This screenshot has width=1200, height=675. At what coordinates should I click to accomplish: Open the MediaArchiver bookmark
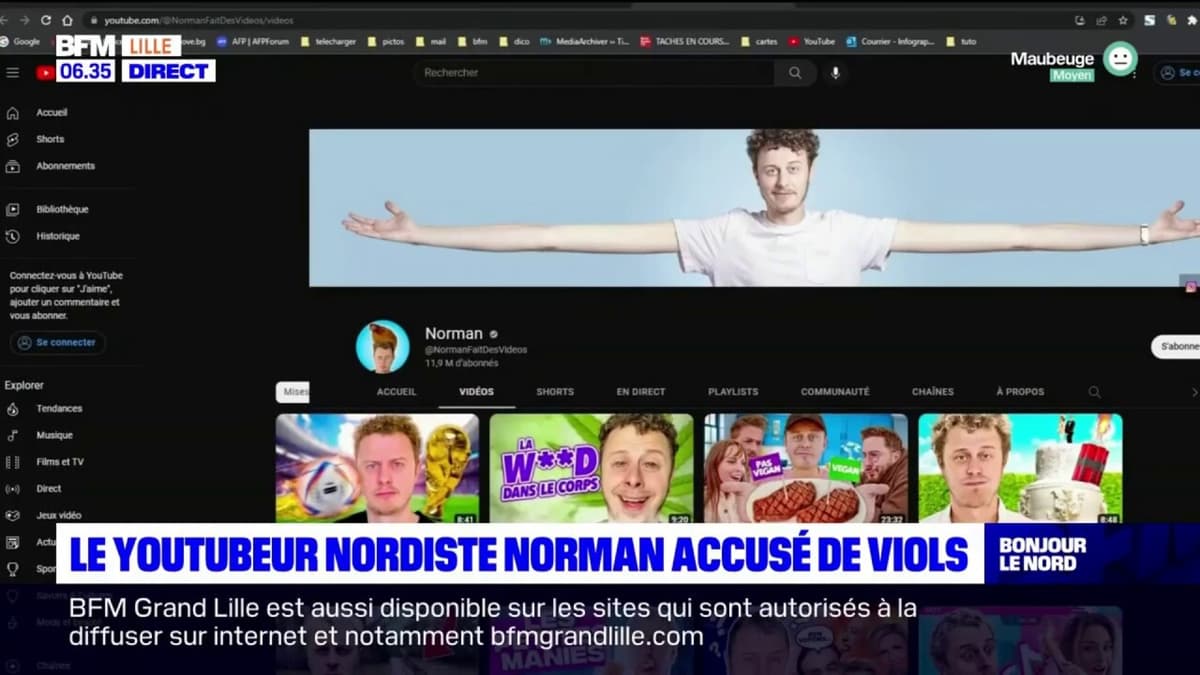(584, 41)
